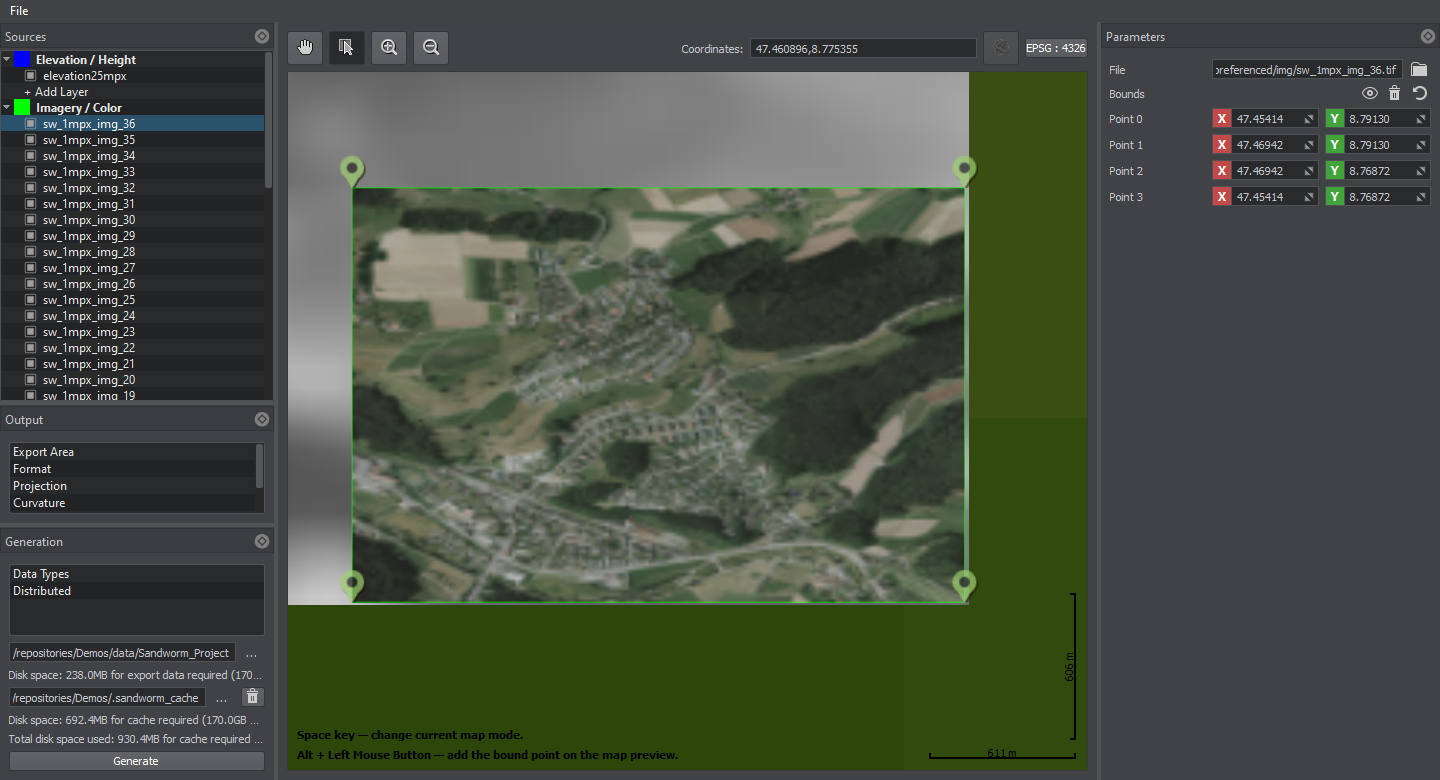Image resolution: width=1440 pixels, height=780 pixels.
Task: Expand the Distributed section
Action: (x=137, y=591)
